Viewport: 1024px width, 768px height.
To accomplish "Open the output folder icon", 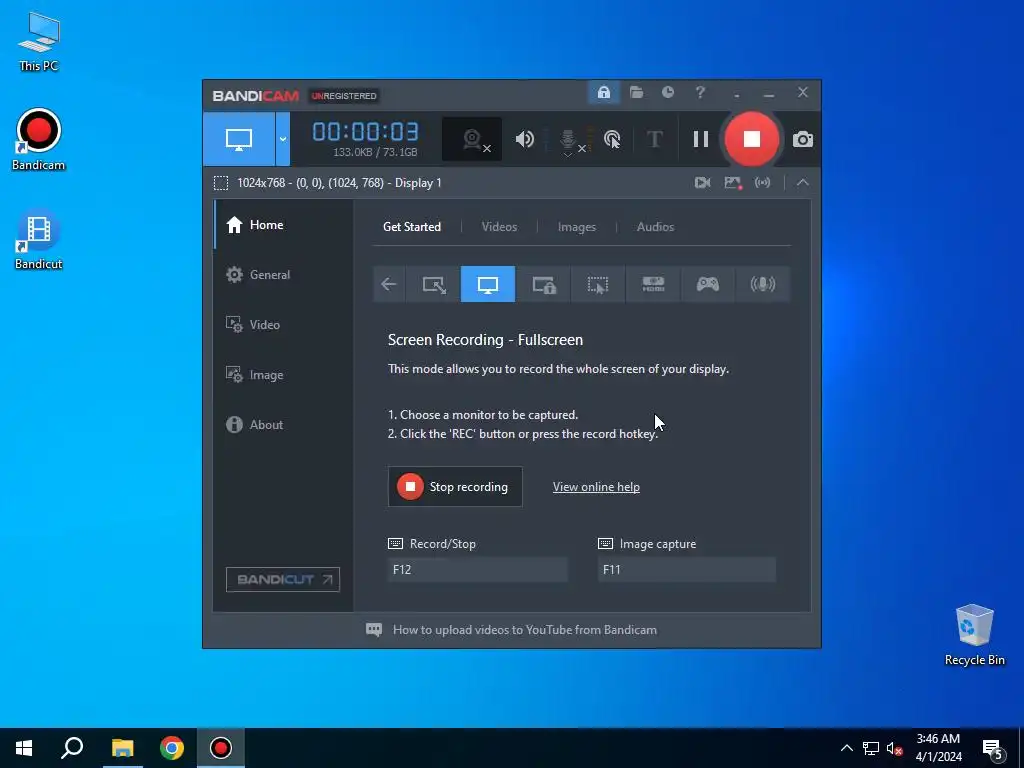I will (x=636, y=93).
